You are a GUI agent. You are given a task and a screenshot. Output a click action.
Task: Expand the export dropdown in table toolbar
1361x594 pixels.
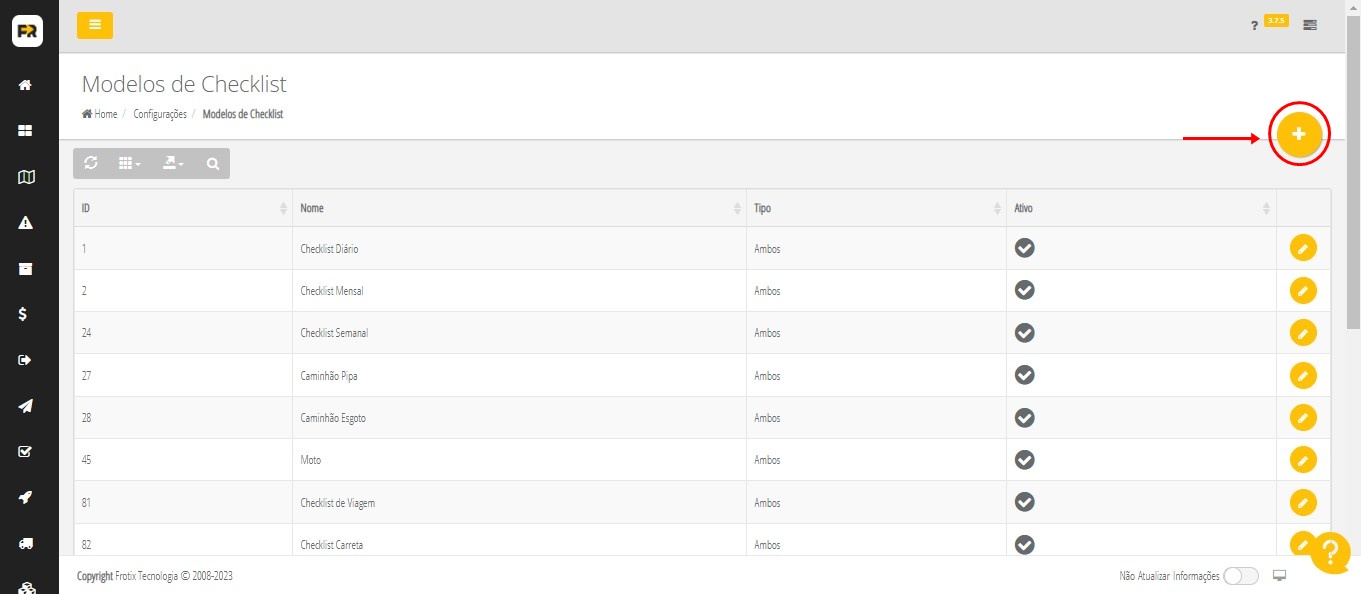click(x=173, y=163)
